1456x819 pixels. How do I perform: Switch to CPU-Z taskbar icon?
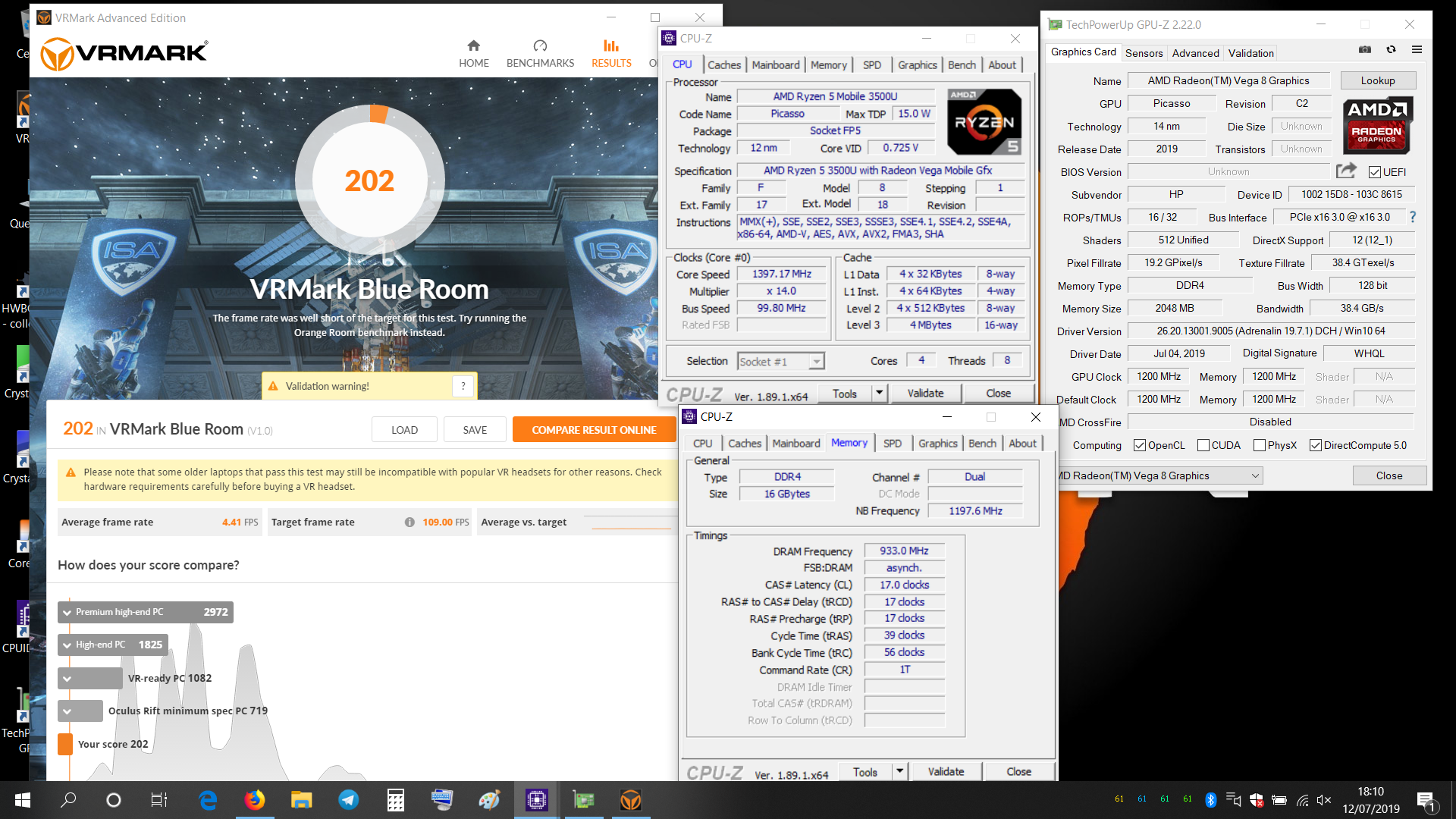point(536,800)
